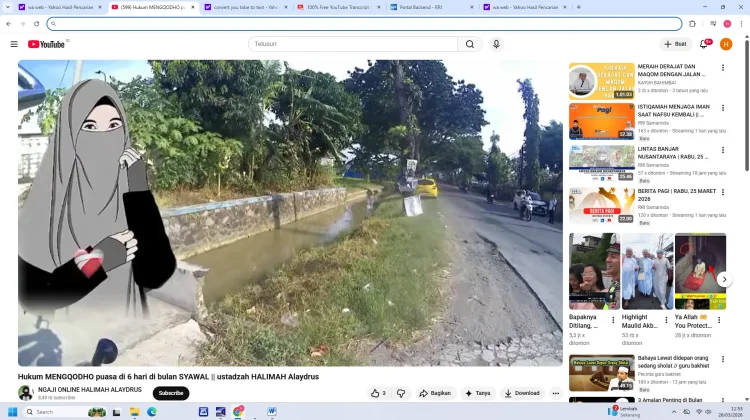750x420 pixels.
Task: Open LINTAS BANJAR NUSANTARAYA thumbnail
Action: click(x=602, y=164)
